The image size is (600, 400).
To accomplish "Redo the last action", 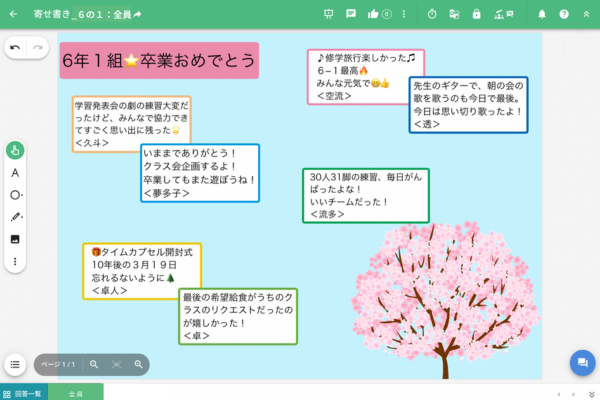I will pyautogui.click(x=38, y=47).
